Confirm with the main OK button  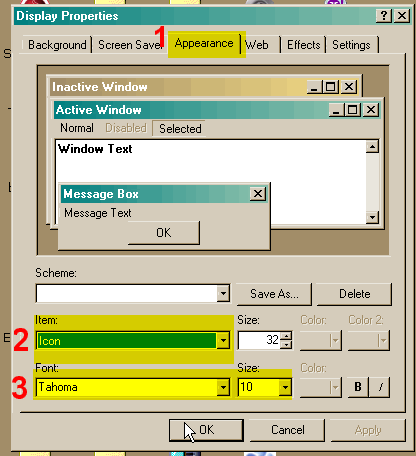(206, 430)
